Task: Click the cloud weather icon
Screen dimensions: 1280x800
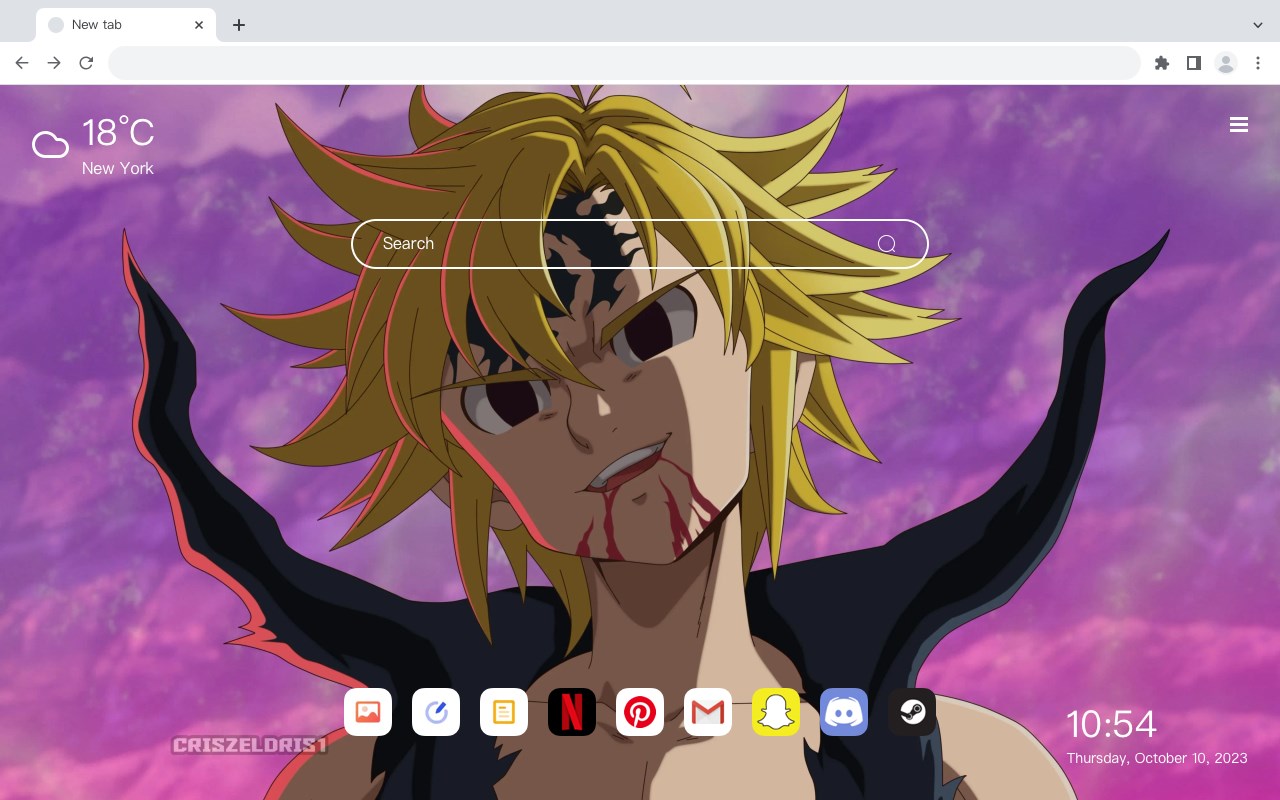Action: pos(50,146)
